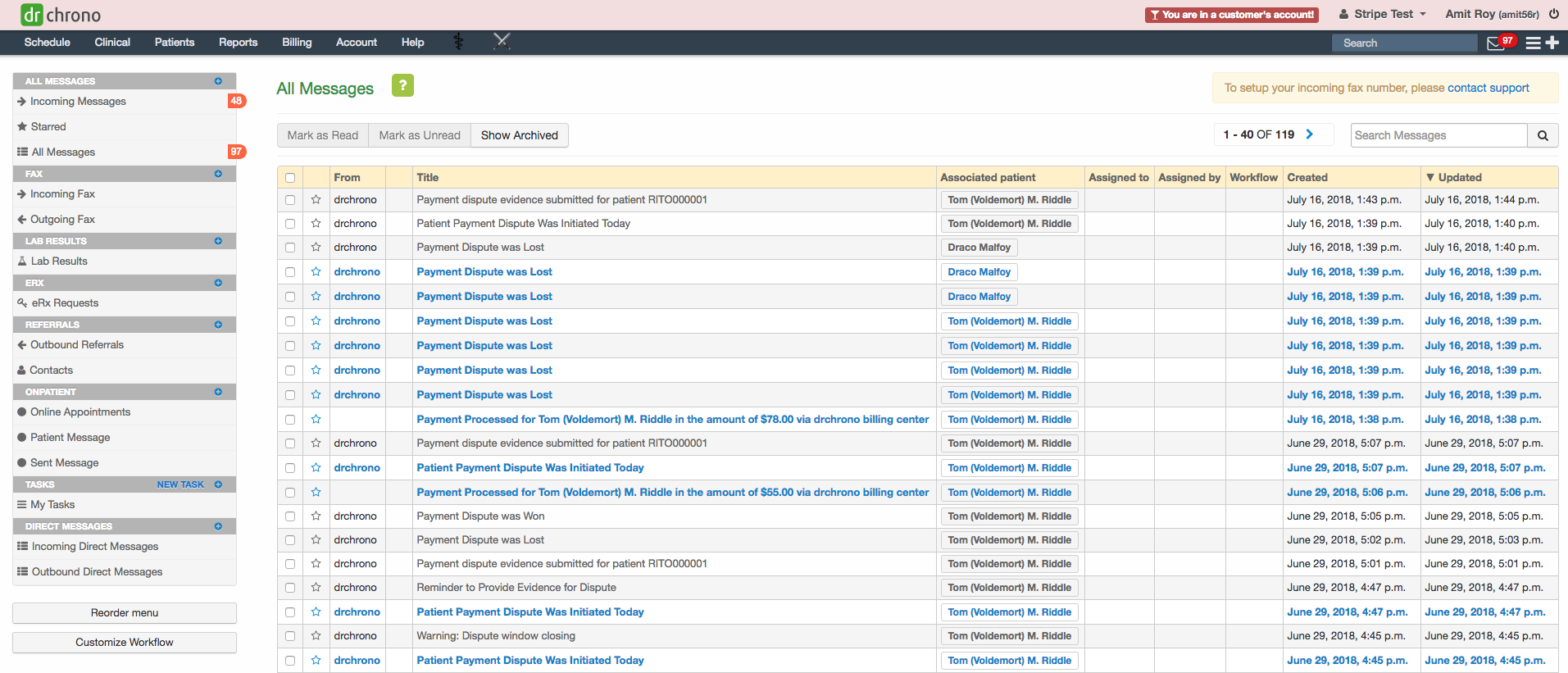
Task: Click the Search Messages input field
Action: coord(1438,135)
